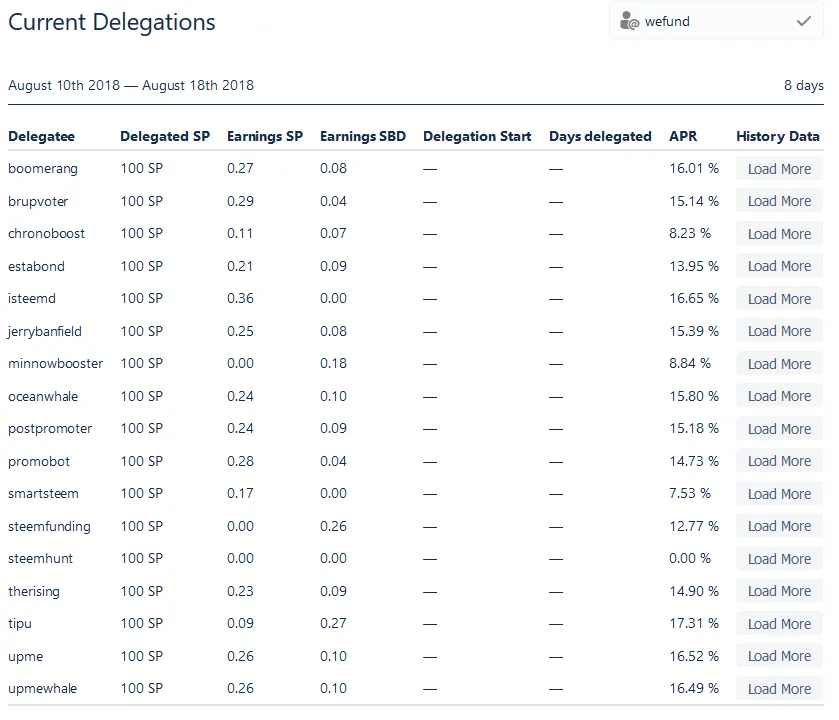Click the 12.77 % APR value
Image resolution: width=839 pixels, height=720 pixels.
pos(694,526)
